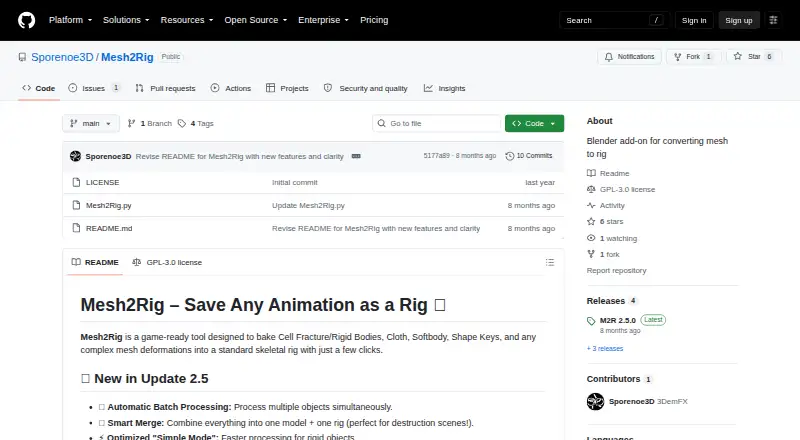View the 6 stars link
This screenshot has height=440, width=800.
click(x=605, y=222)
